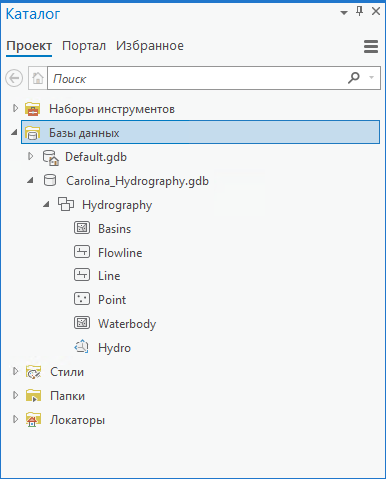386x479 pixels.
Task: Click the Hydro topology icon
Action: pyautogui.click(x=81, y=347)
